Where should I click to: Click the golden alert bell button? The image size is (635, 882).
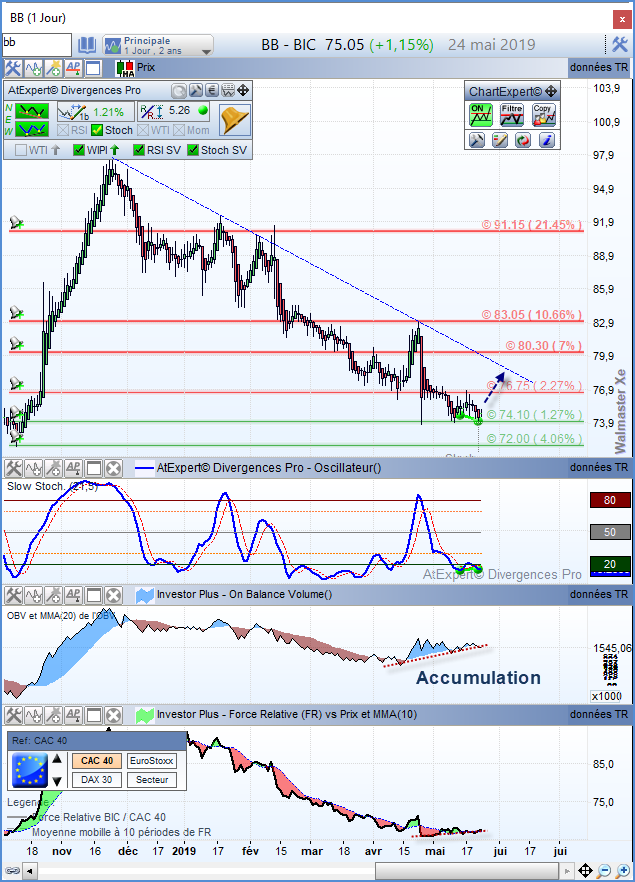pos(235,120)
